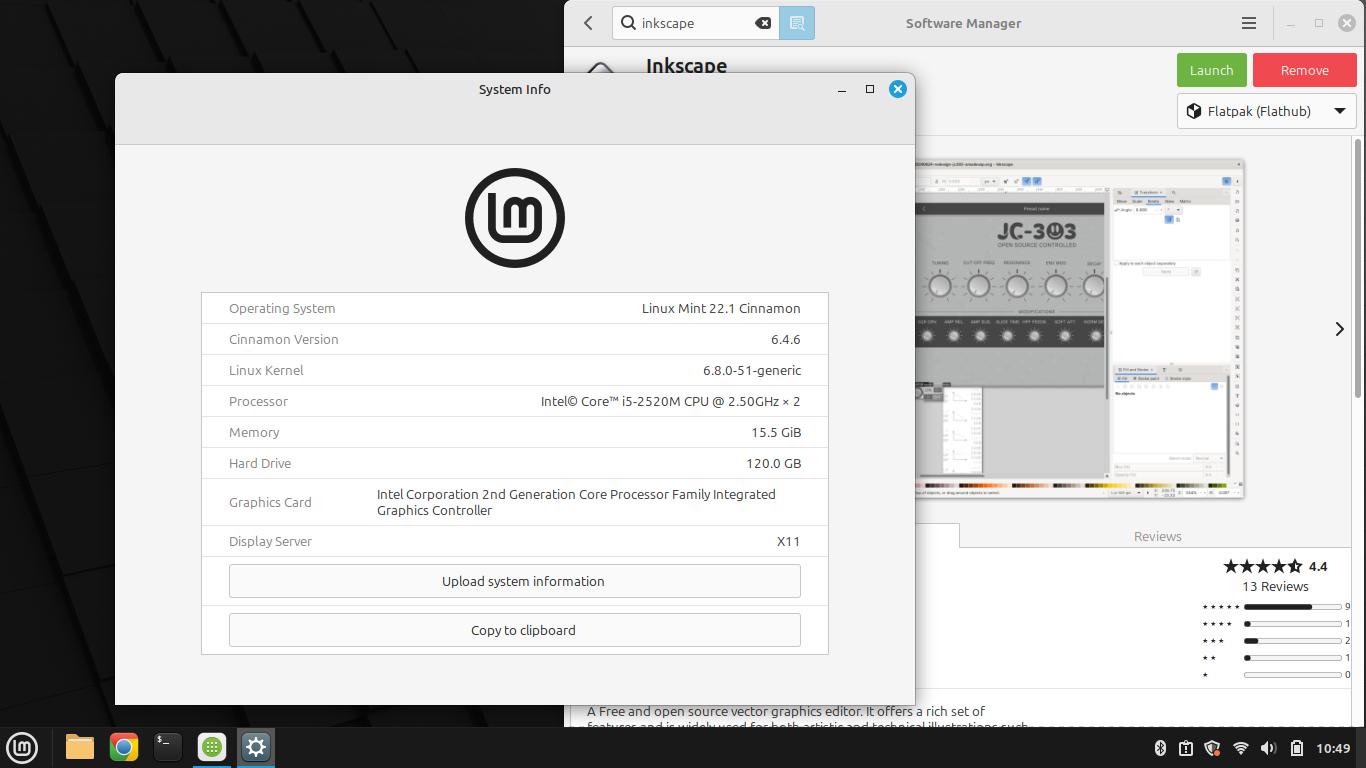Screen dimensions: 1366x768
Task: Click the removable drives tray icon
Action: 1186,748
